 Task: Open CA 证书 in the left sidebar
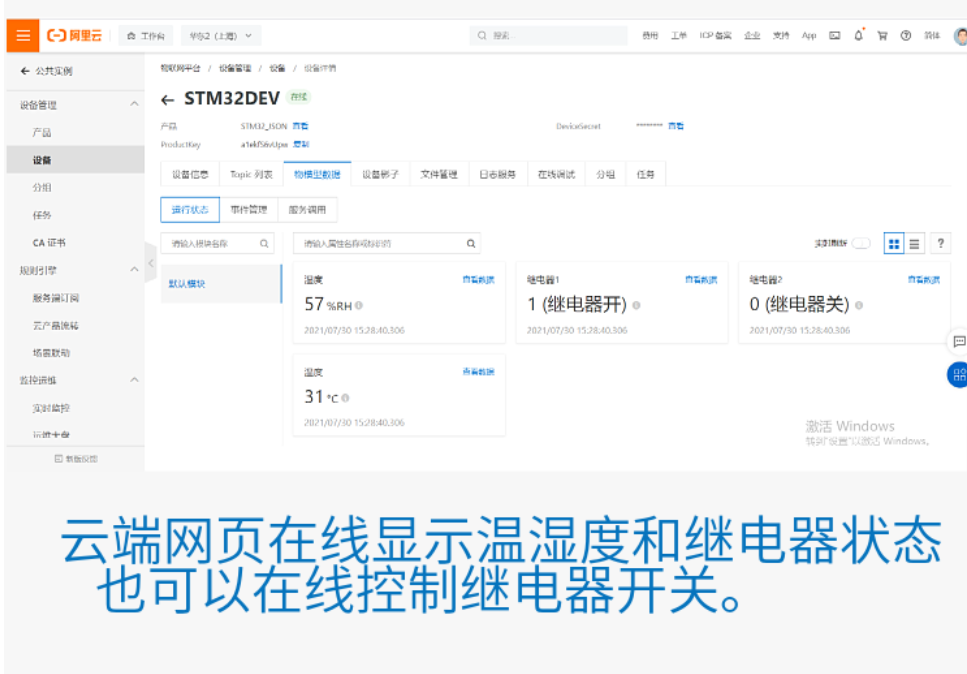(x=49, y=242)
